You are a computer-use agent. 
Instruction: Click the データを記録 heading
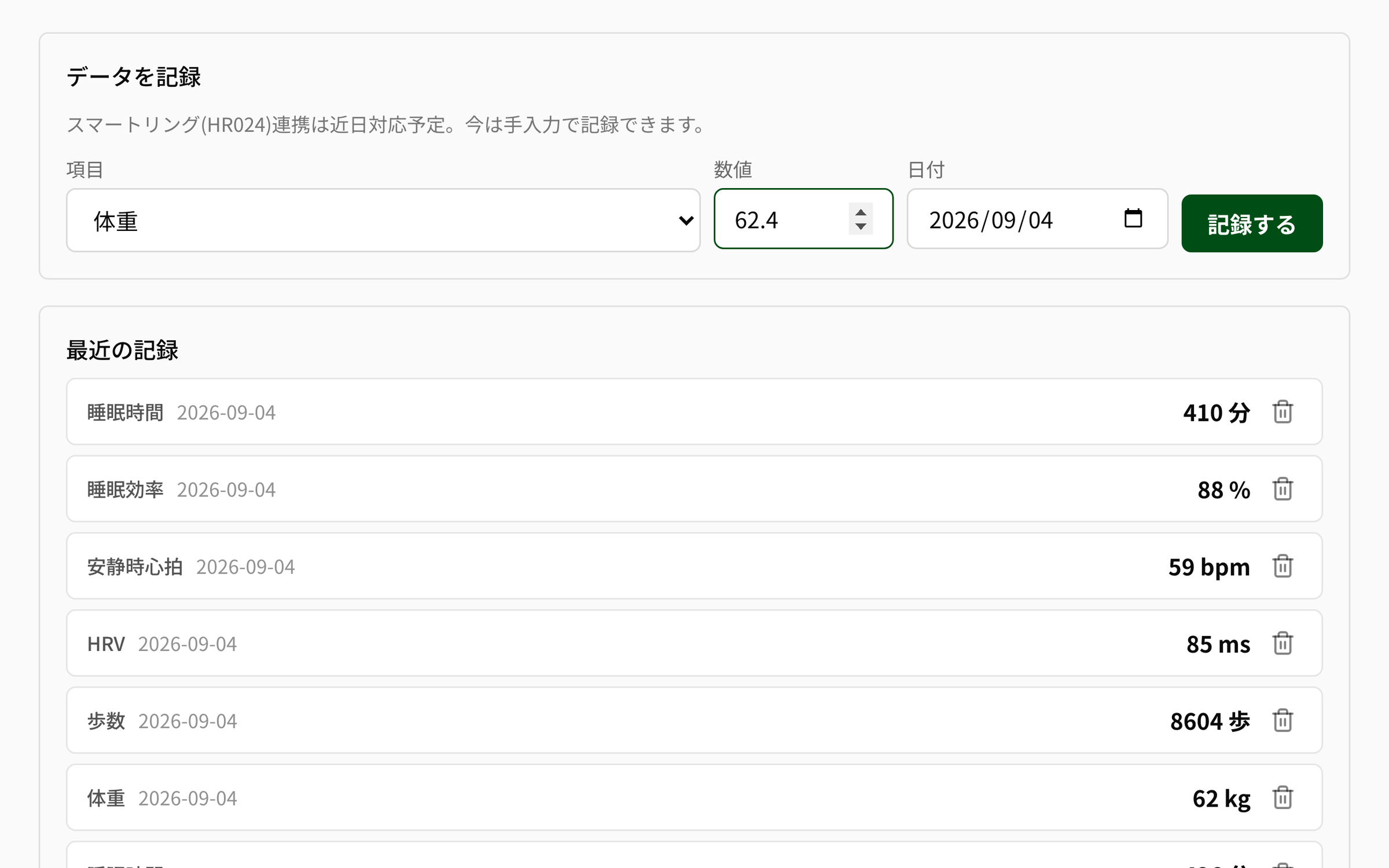tap(134, 76)
